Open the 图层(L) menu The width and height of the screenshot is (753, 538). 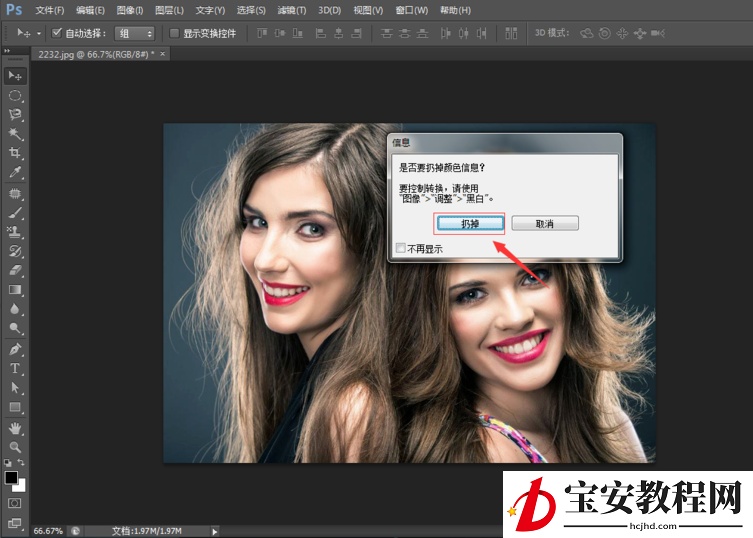pos(170,10)
